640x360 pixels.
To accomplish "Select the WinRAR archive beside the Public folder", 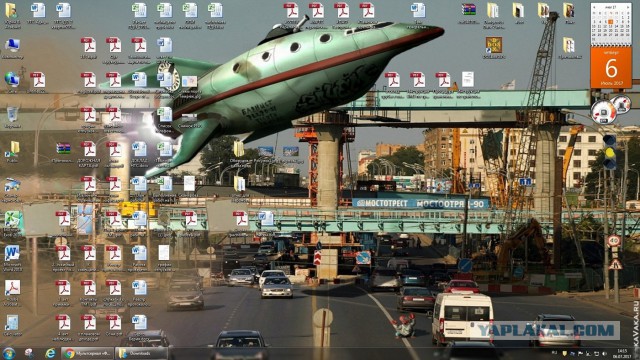I will click(63, 151).
